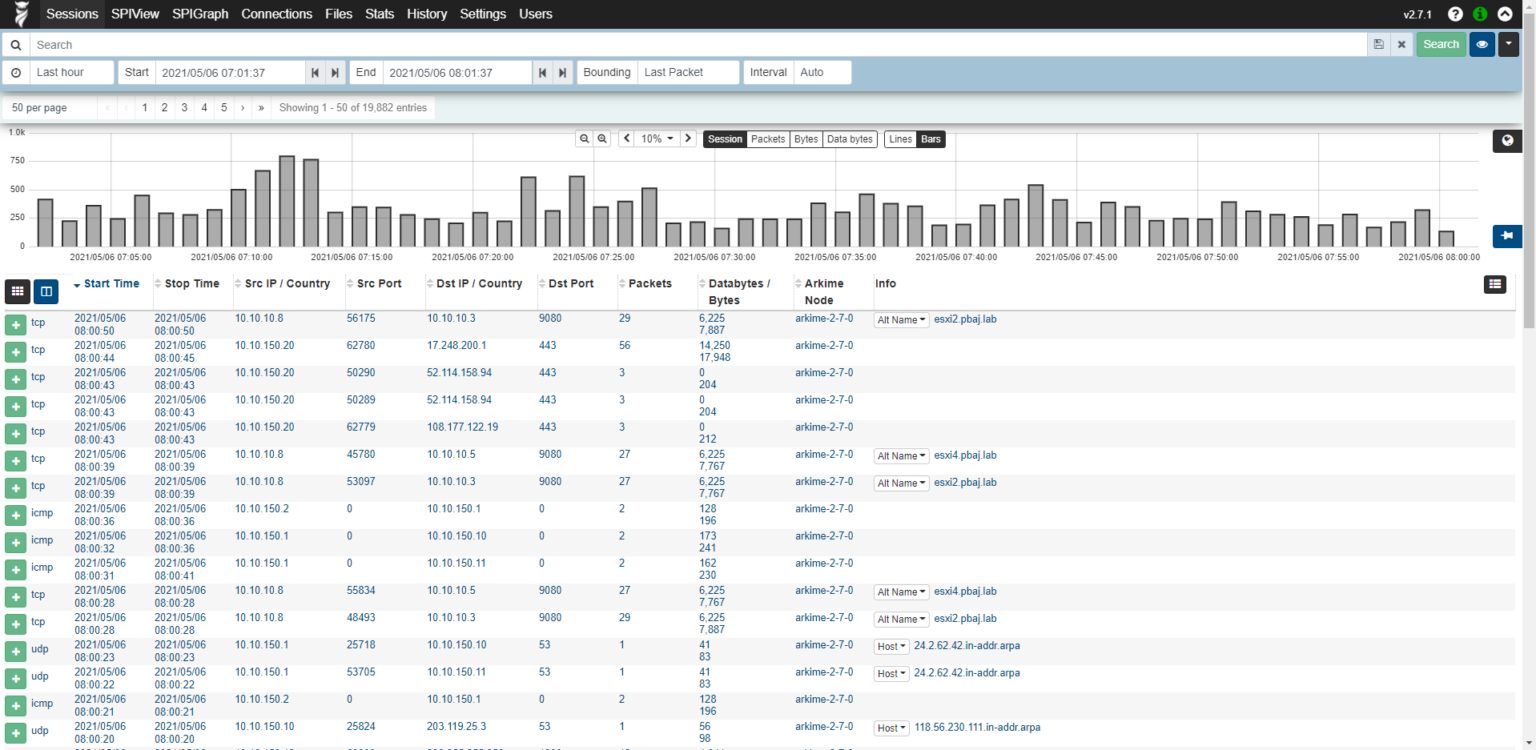The height and width of the screenshot is (750, 1536).
Task: Open the column configuration icon above the table
Action: [1494, 284]
